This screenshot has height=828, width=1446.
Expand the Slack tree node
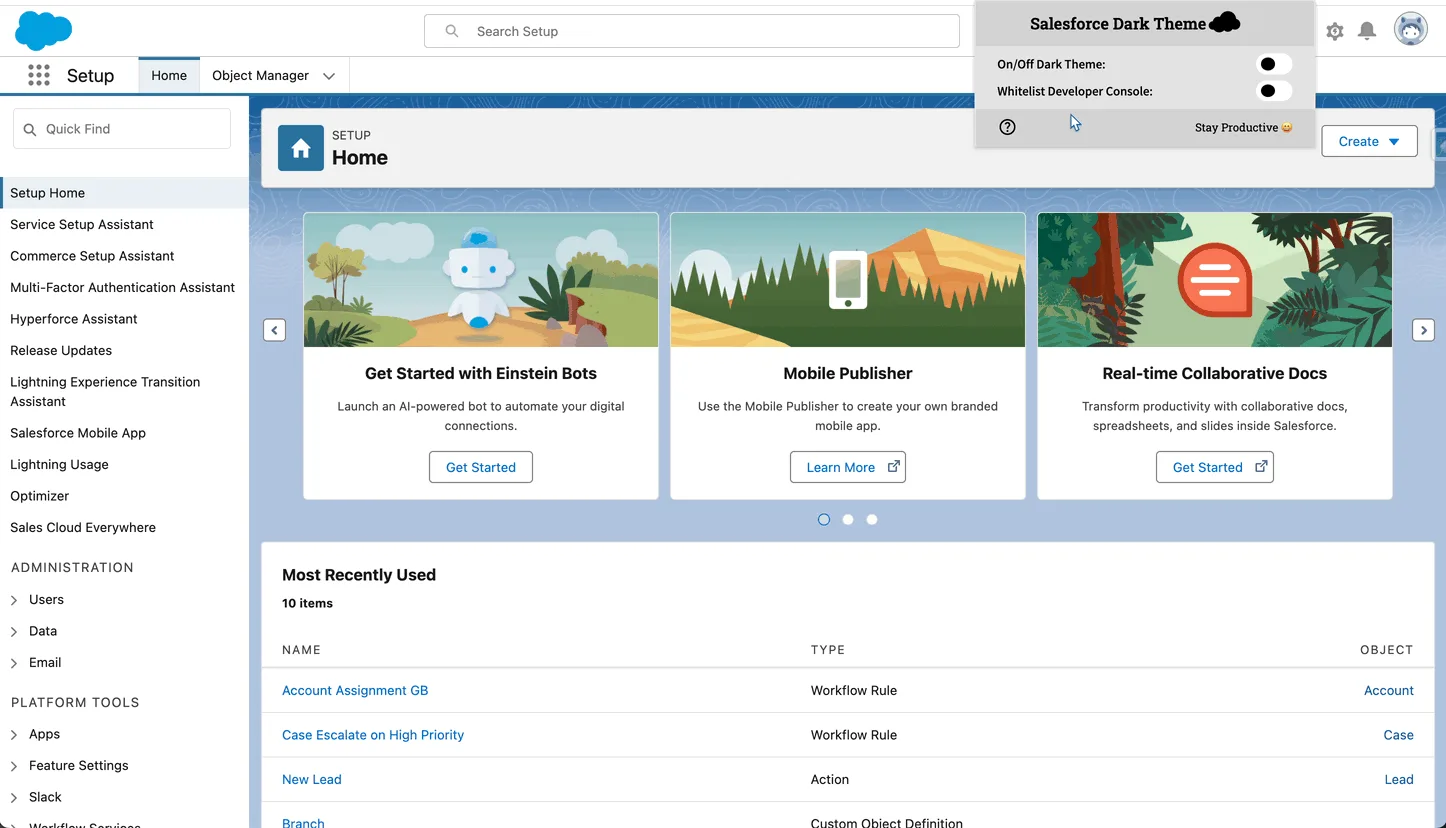[x=14, y=798]
